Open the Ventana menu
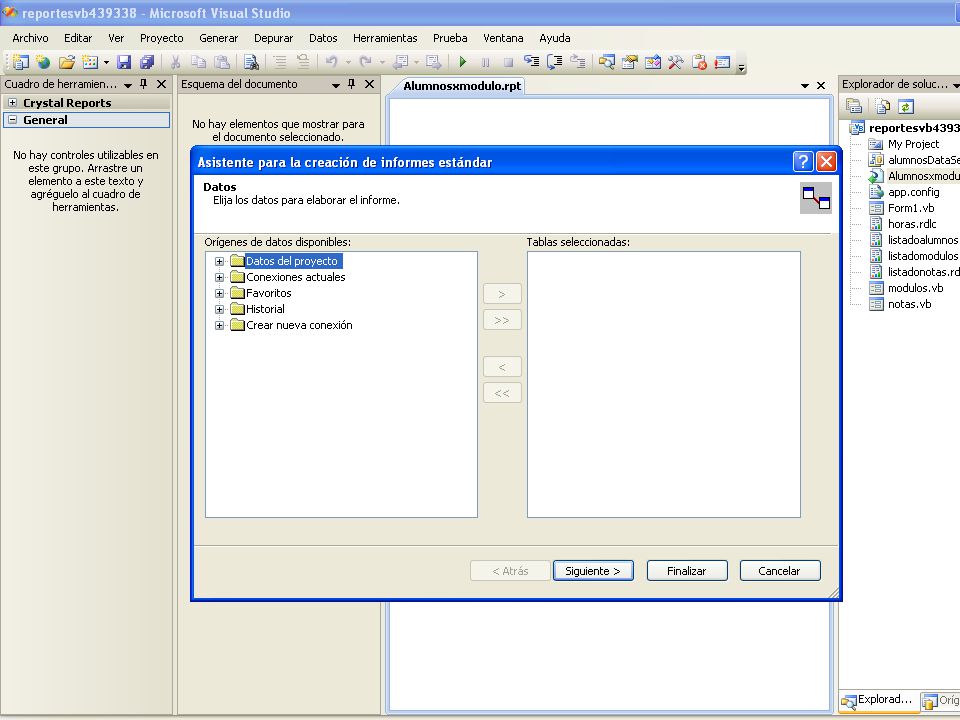The width and height of the screenshot is (960, 720). [503, 38]
